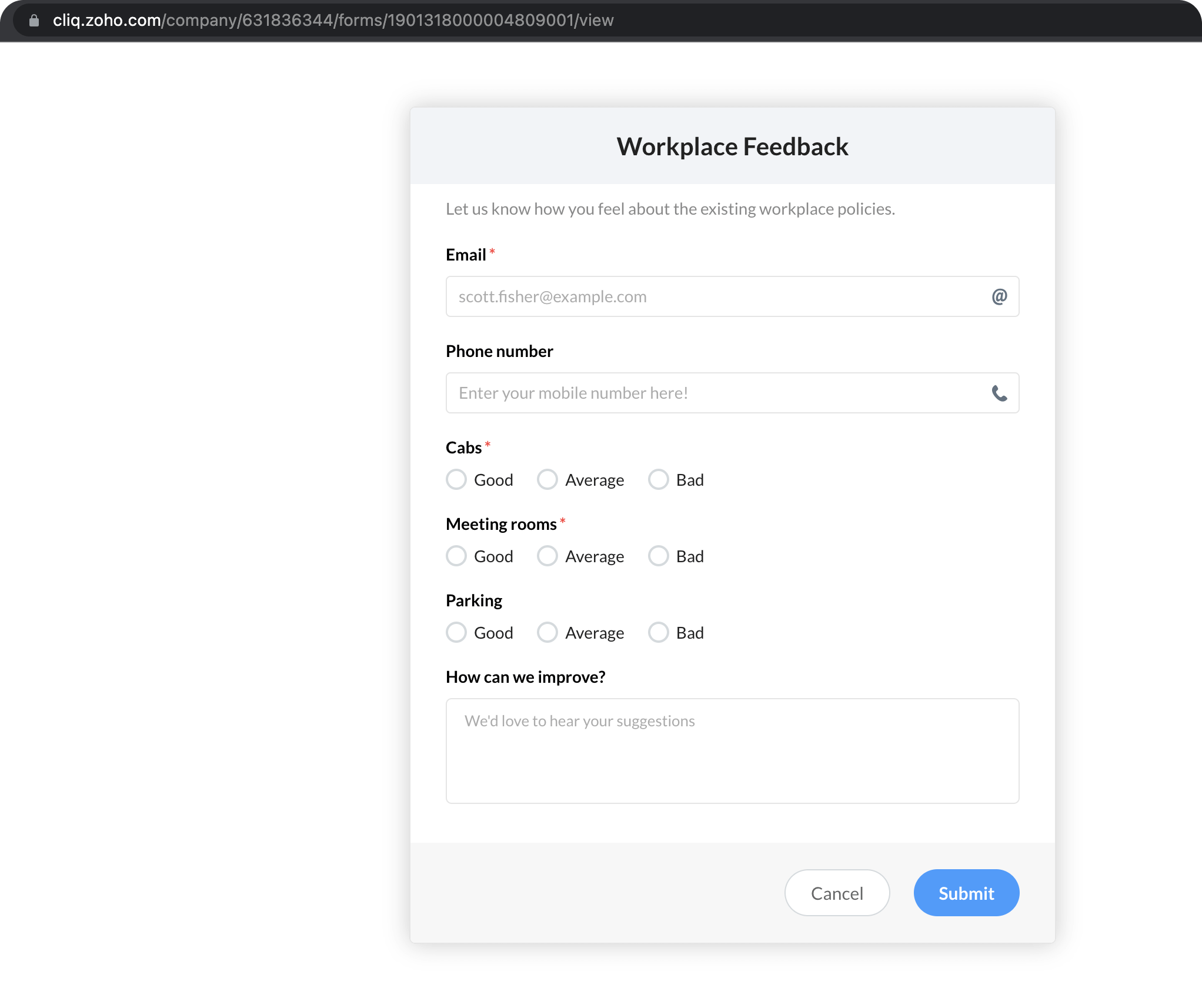
Task: Rate Parking as Bad
Action: [658, 632]
